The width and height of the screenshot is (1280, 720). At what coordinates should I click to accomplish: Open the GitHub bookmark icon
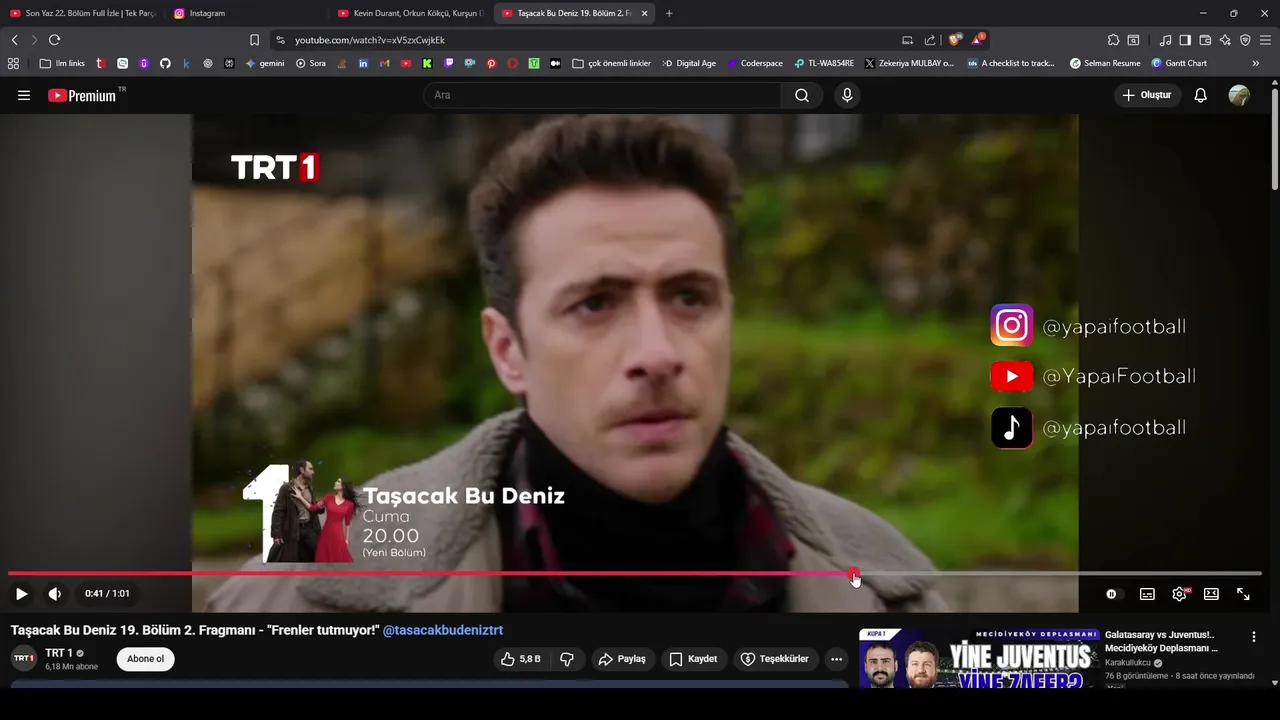pos(165,63)
